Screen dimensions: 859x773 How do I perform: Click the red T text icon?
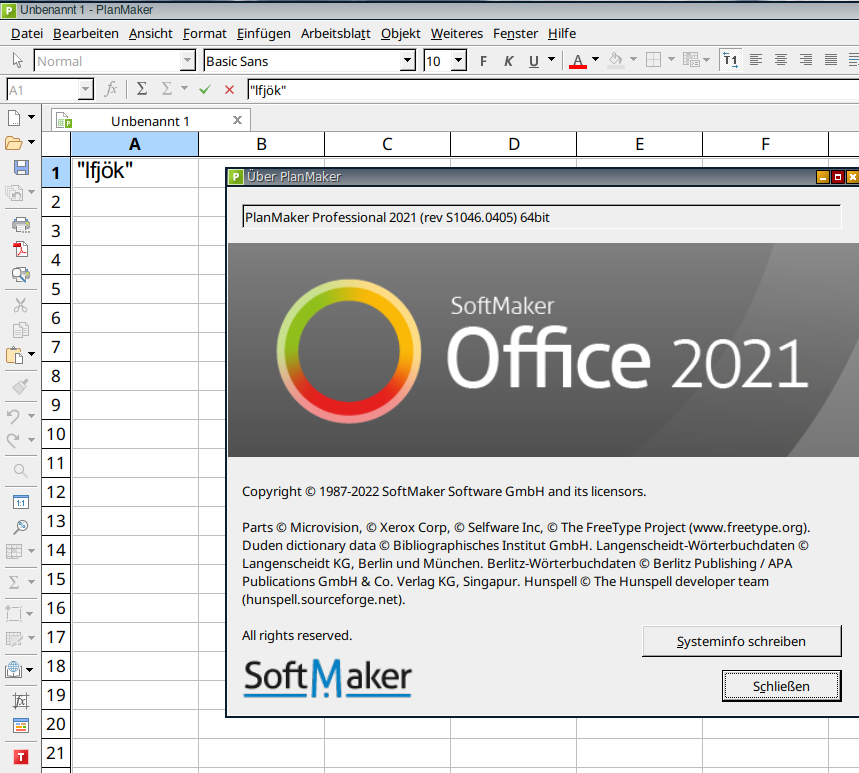21,757
